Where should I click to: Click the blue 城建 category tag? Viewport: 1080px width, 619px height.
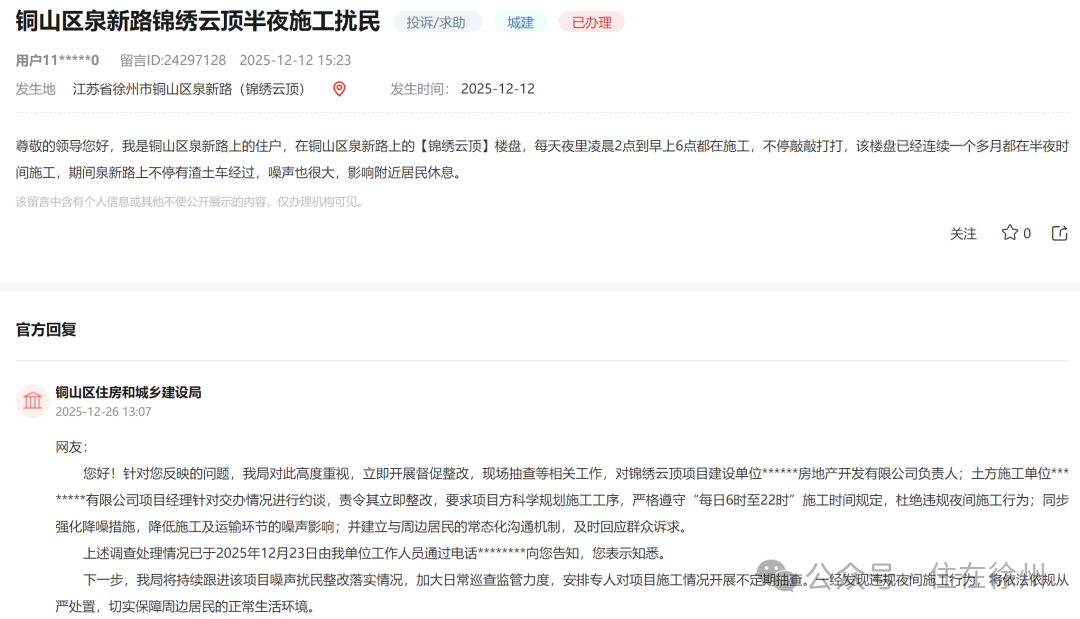[x=520, y=21]
